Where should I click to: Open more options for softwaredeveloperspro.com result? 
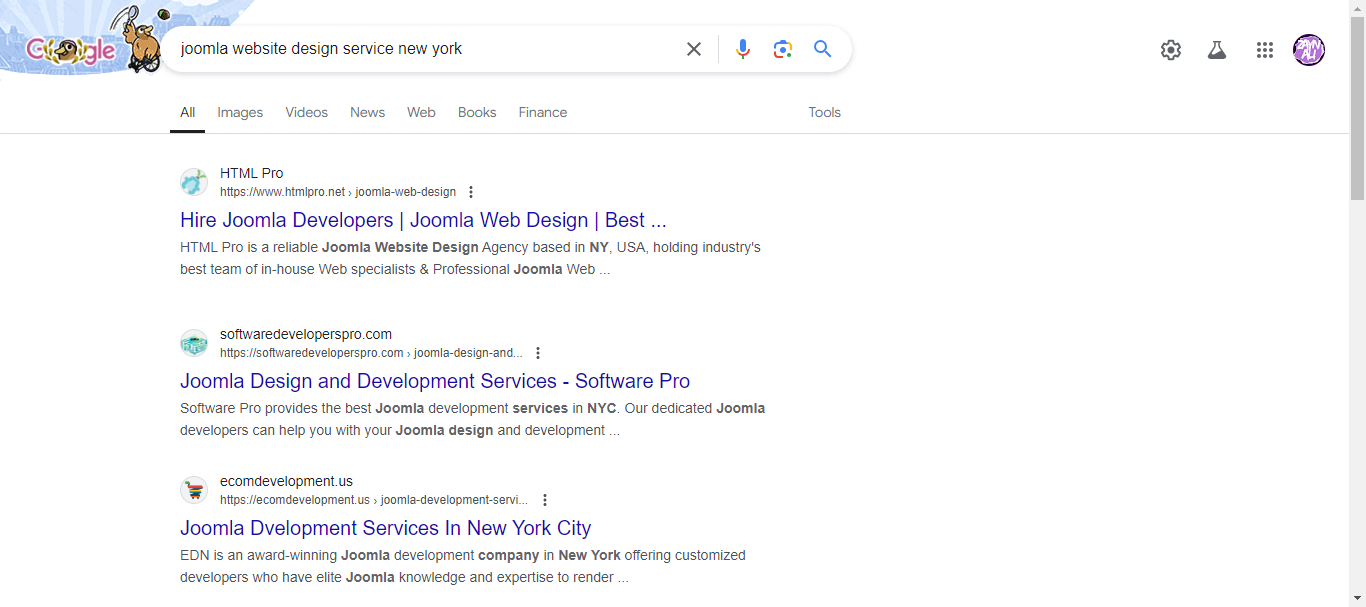(538, 353)
